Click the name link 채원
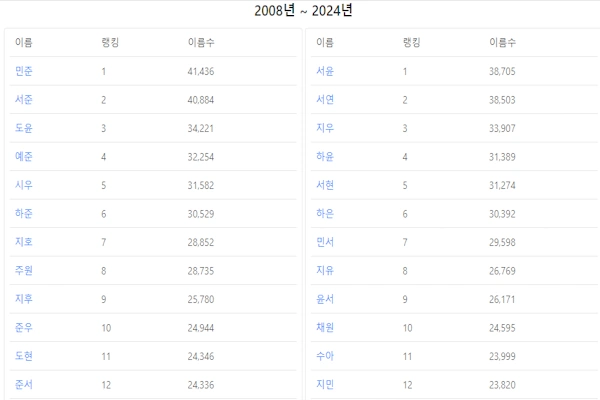The image size is (600, 400). [325, 327]
